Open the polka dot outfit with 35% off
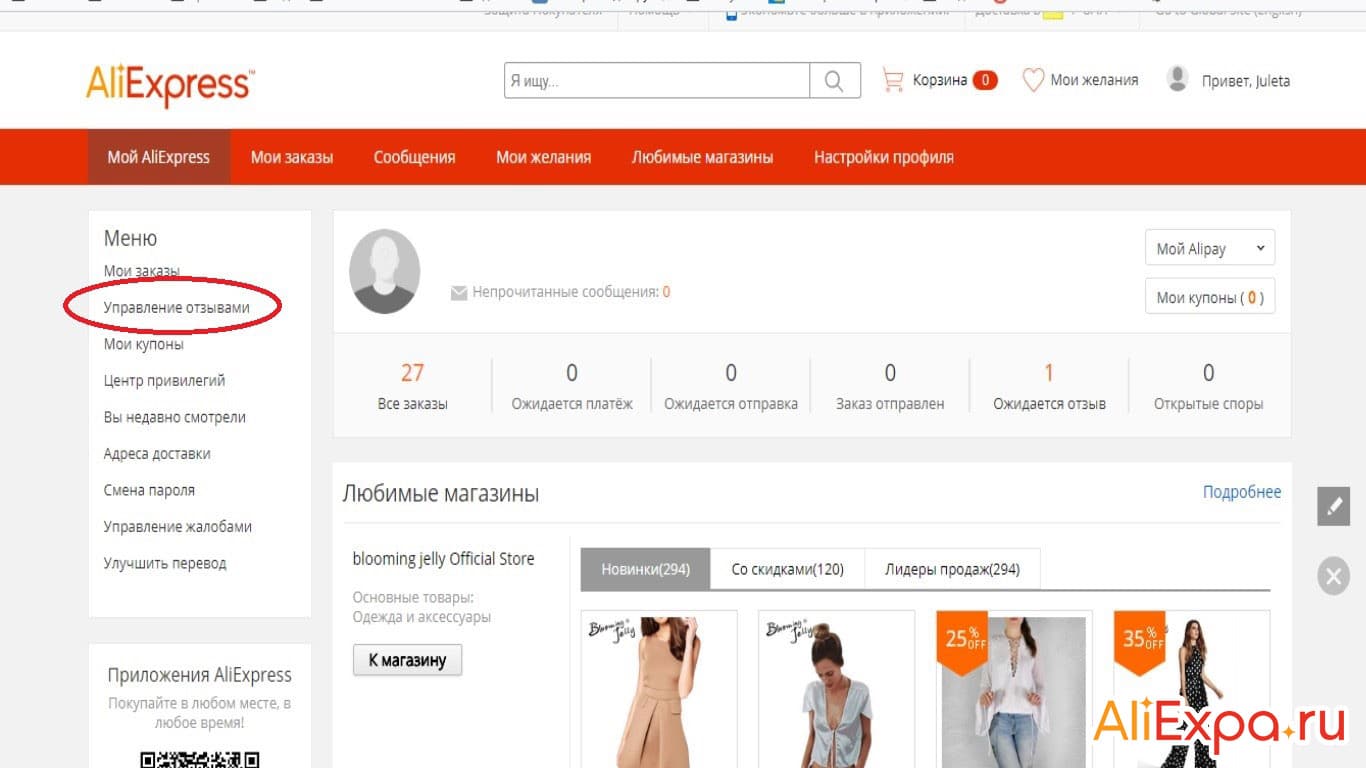Viewport: 1366px width, 768px height. pos(1192,689)
